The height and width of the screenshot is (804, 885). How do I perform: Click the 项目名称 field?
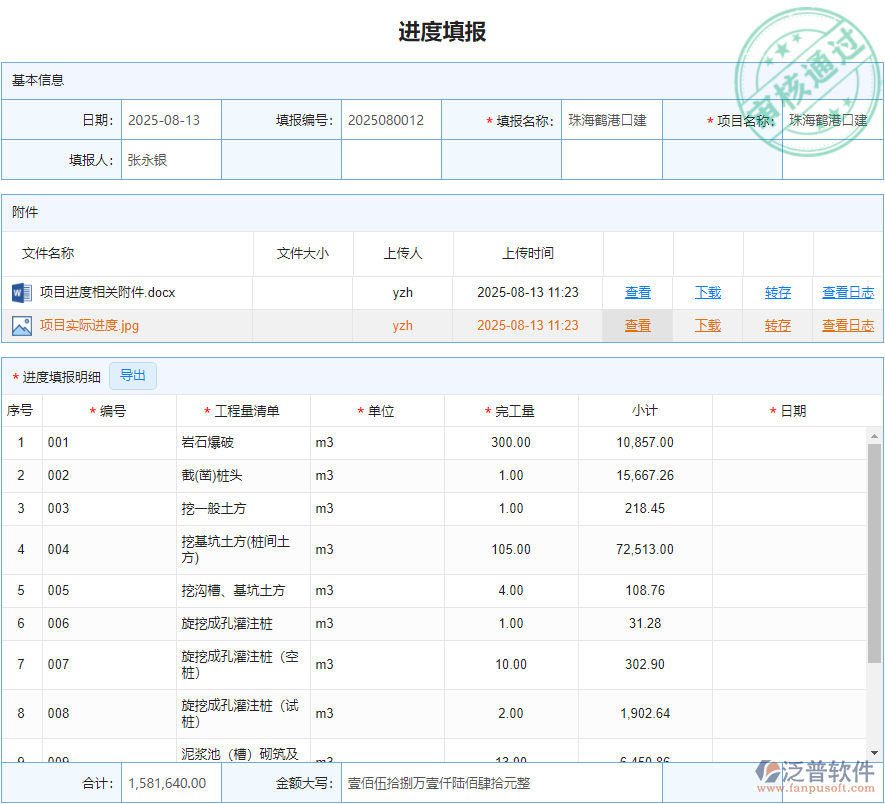[x=831, y=120]
